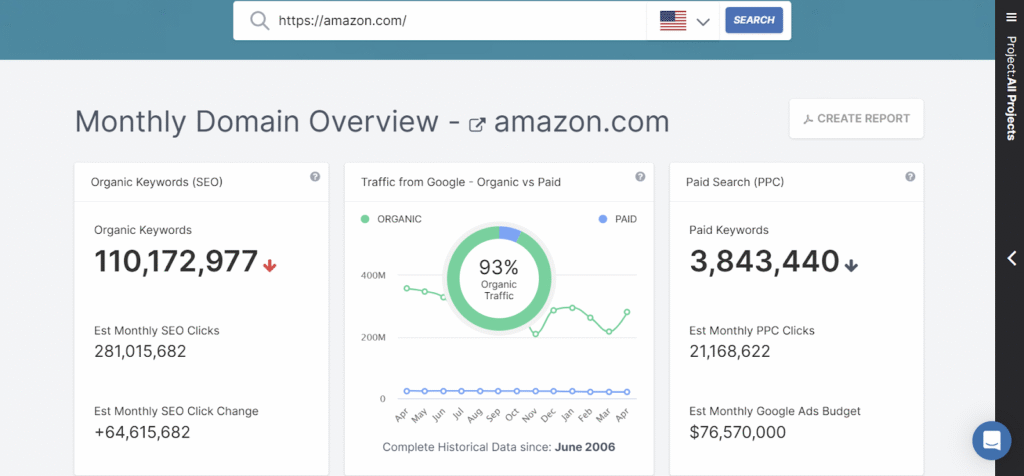Click the down arrow beside 3,843,440

[x=851, y=265]
